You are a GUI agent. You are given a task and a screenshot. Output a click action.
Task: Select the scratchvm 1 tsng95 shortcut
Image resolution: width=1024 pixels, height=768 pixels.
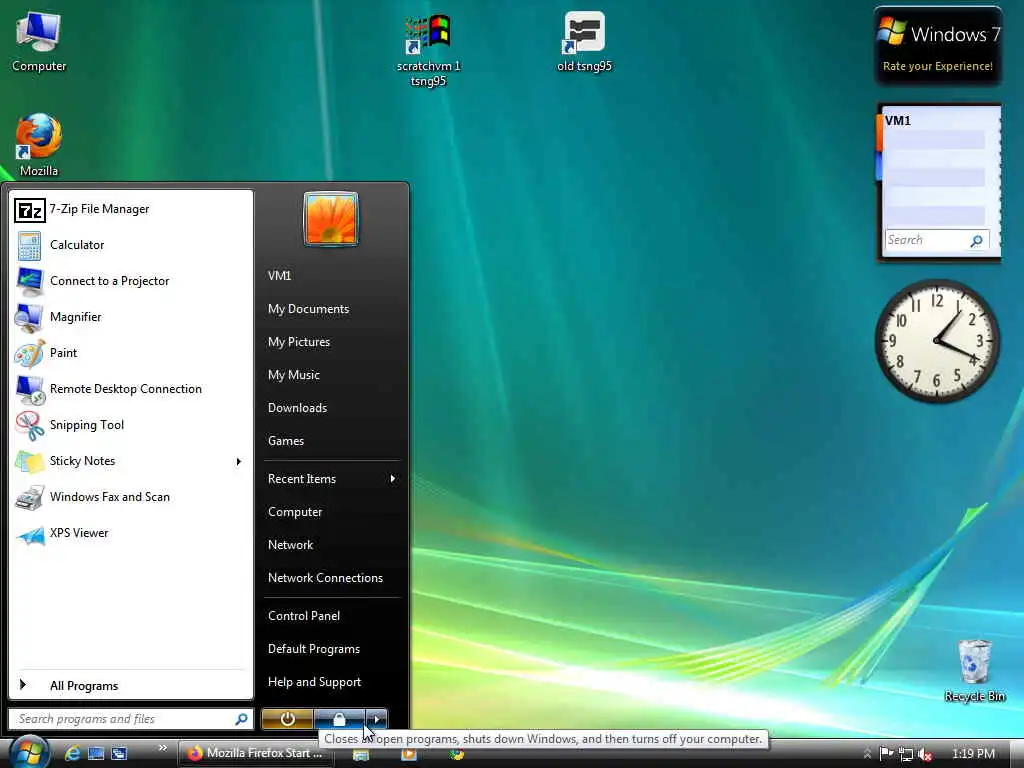[428, 50]
